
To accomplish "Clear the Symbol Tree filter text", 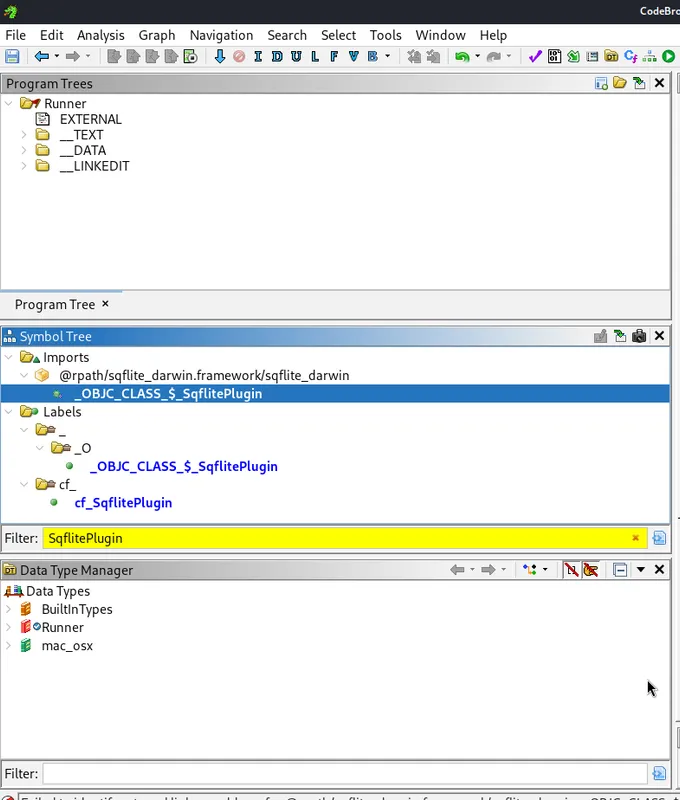I will (636, 538).
